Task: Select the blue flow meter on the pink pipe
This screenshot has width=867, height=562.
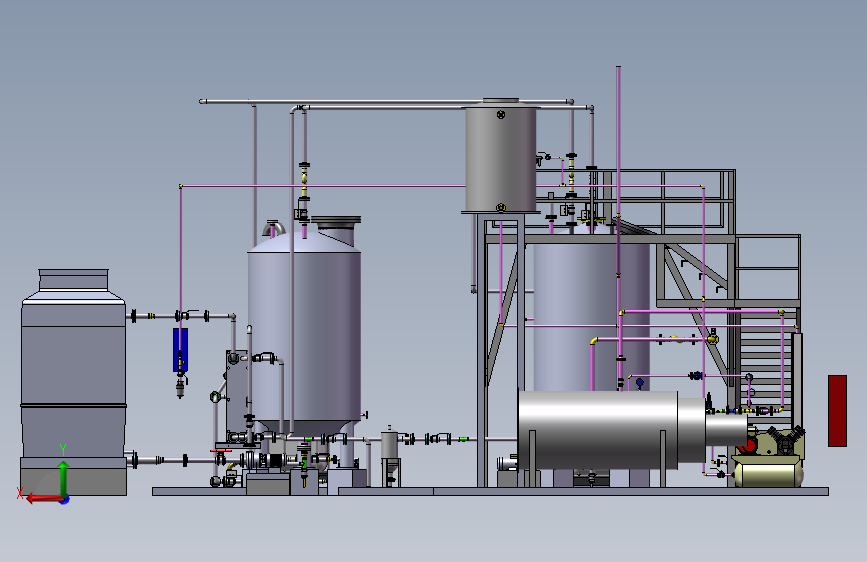Action: (x=180, y=350)
